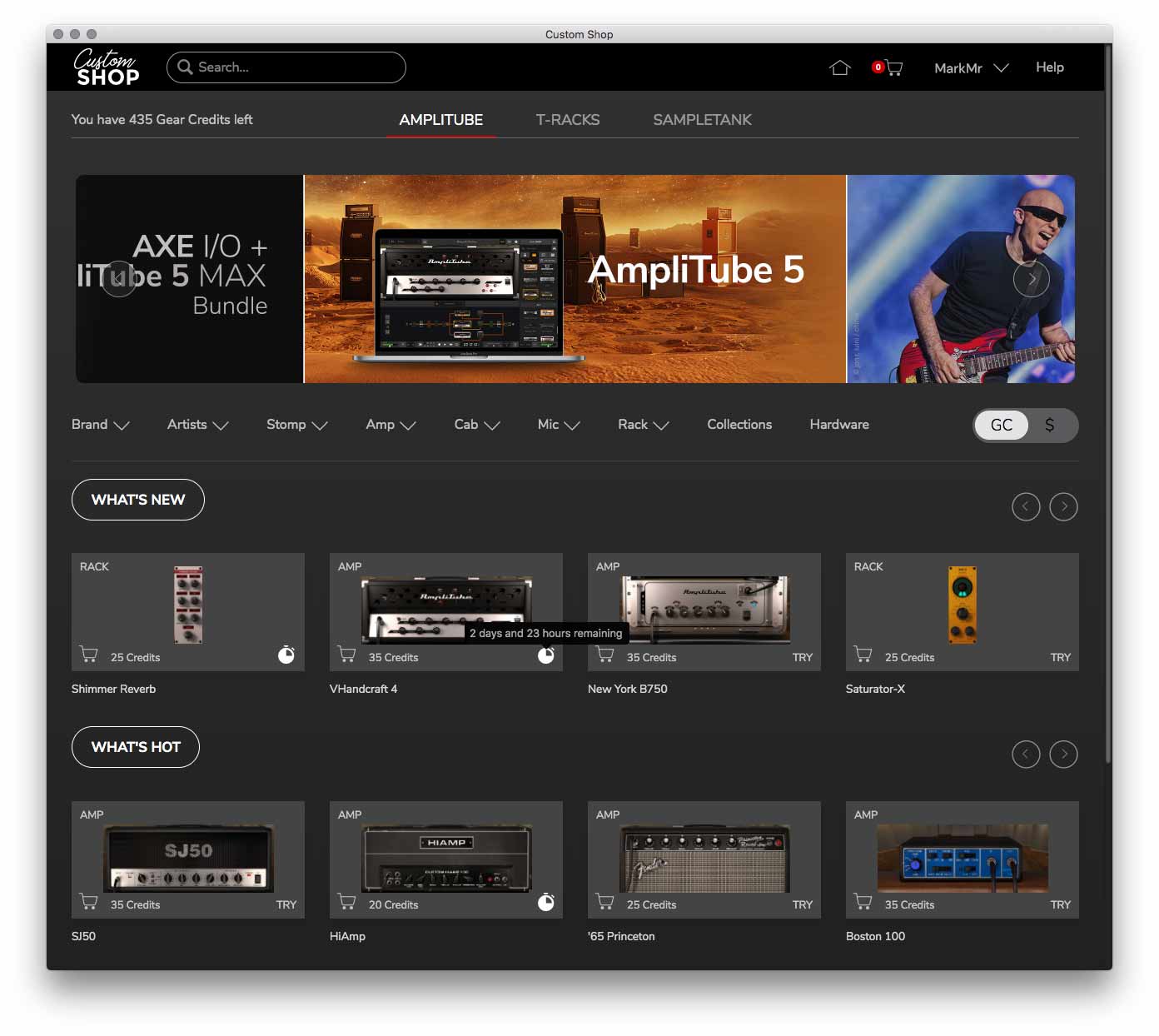Try the SJ50 amp
Image resolution: width=1159 pixels, height=1036 pixels.
286,904
